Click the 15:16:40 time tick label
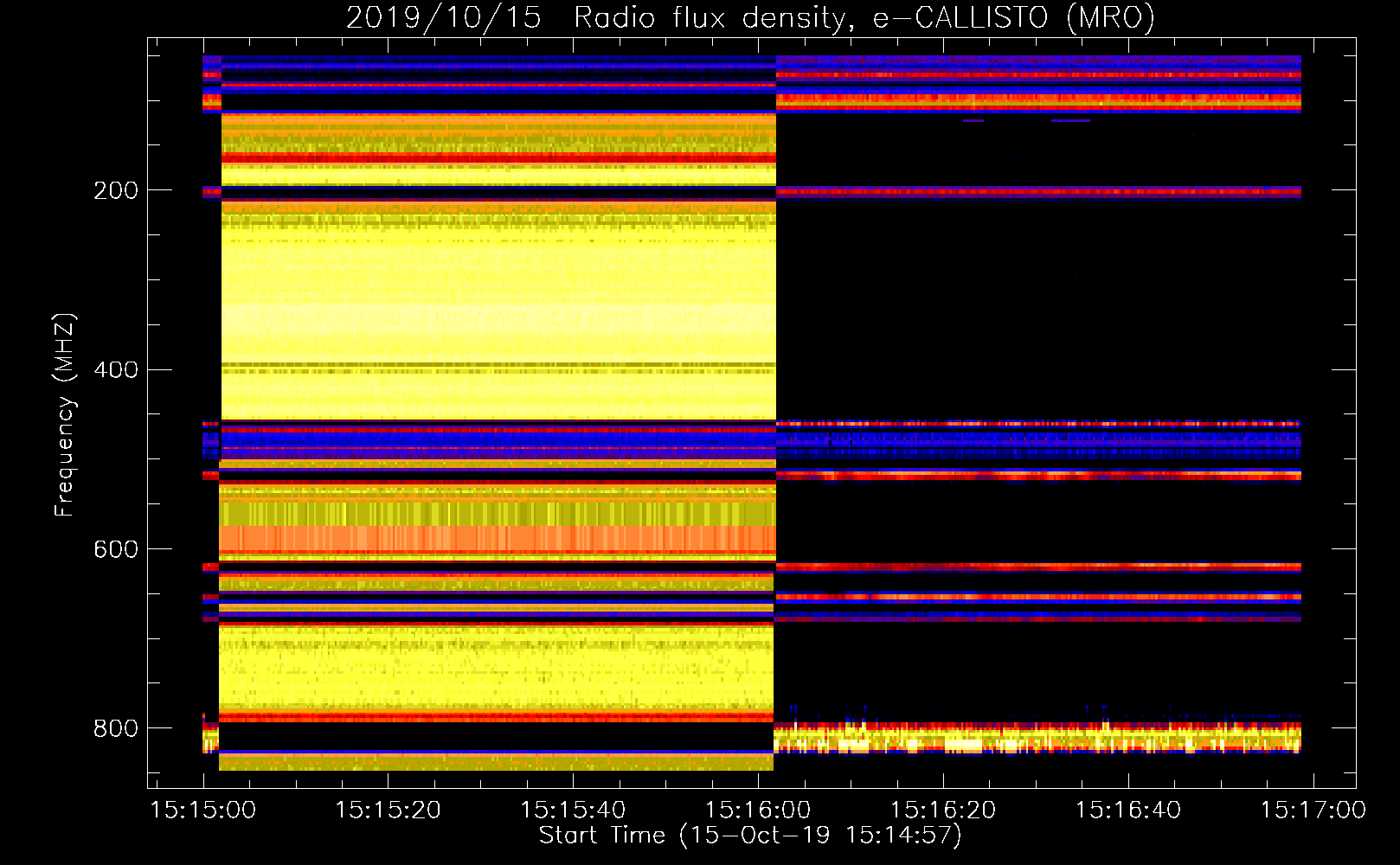This screenshot has width=1400, height=865. 1128,810
